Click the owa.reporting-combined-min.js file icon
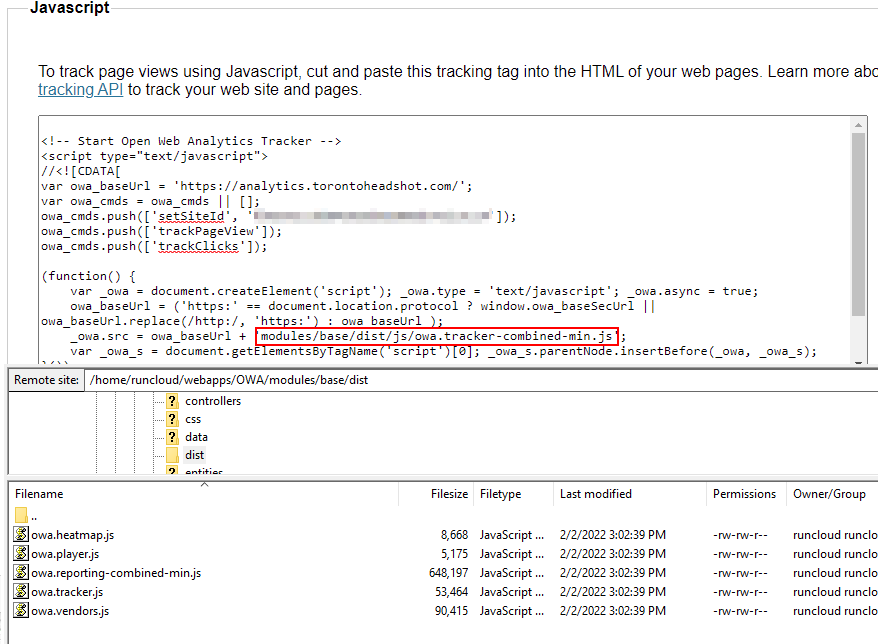 click(x=21, y=572)
